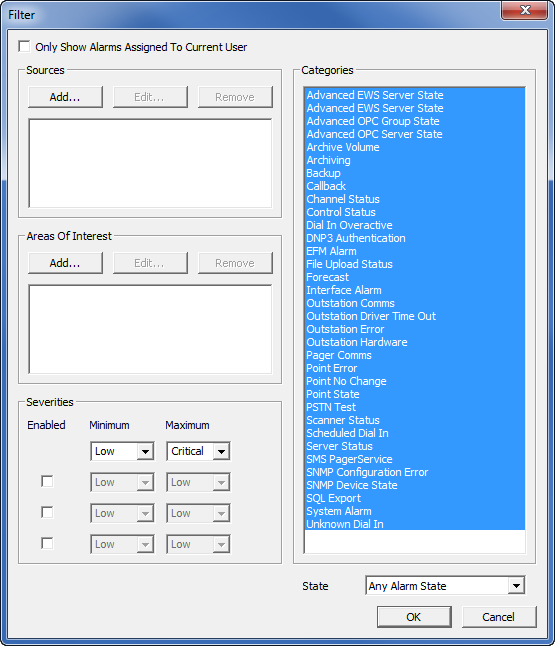The width and height of the screenshot is (555, 646).
Task: Close the Filter dialog window
Action: [524, 10]
